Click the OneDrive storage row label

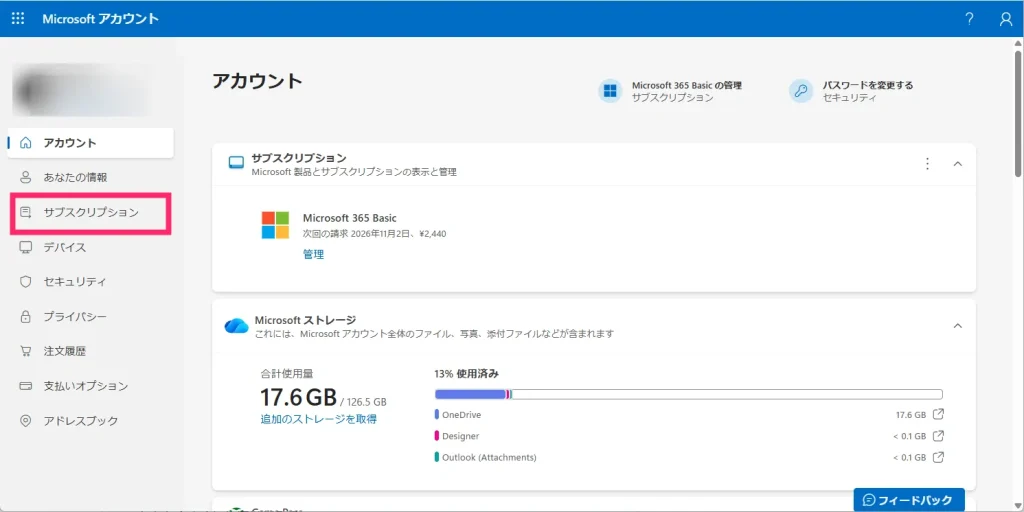coord(462,415)
